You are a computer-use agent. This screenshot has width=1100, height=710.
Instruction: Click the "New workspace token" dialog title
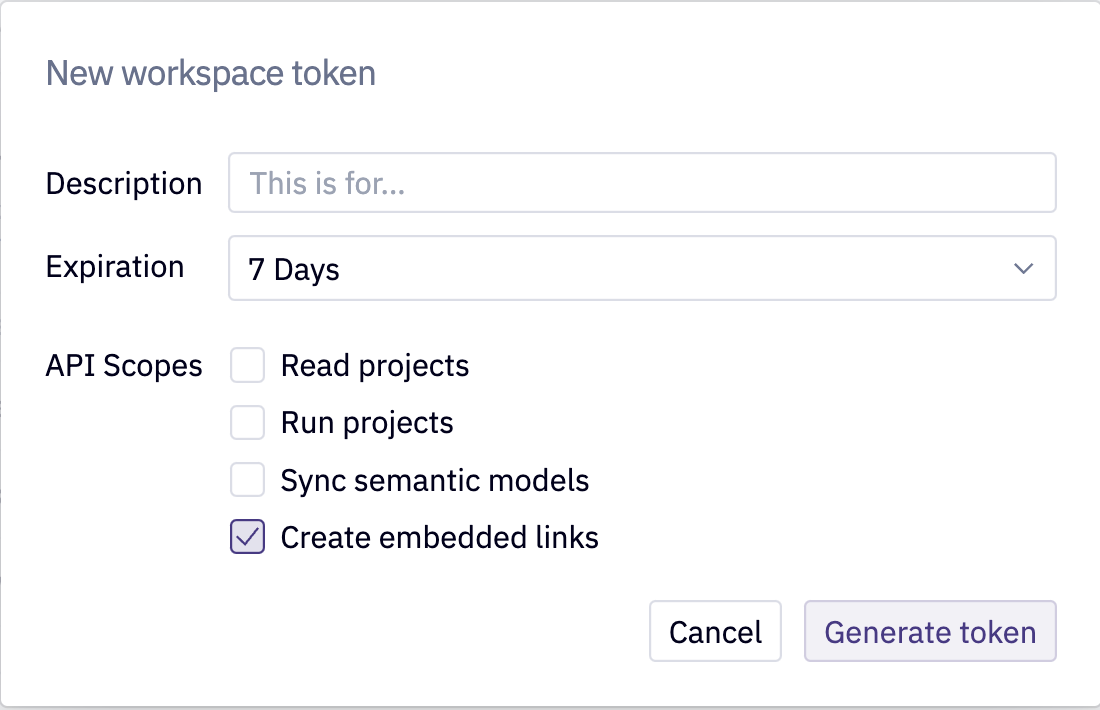point(211,73)
